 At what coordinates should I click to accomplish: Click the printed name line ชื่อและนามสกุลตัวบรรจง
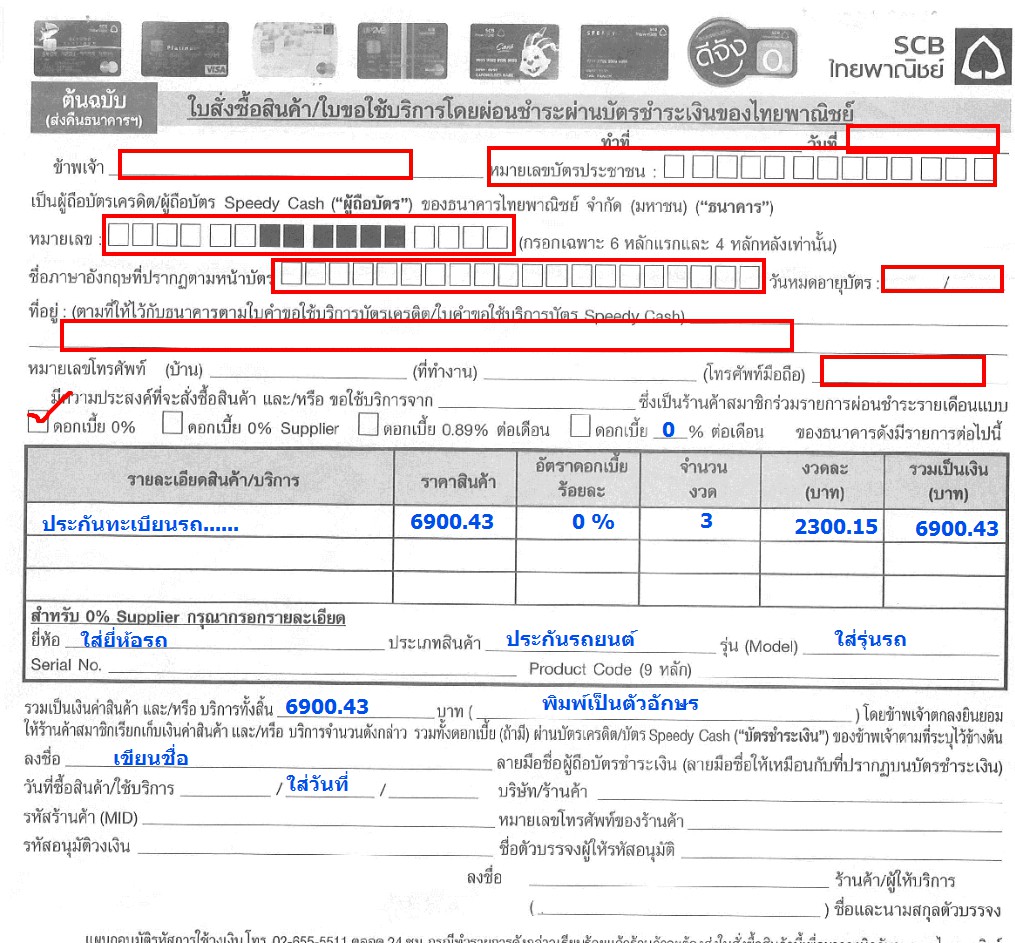coord(678,909)
